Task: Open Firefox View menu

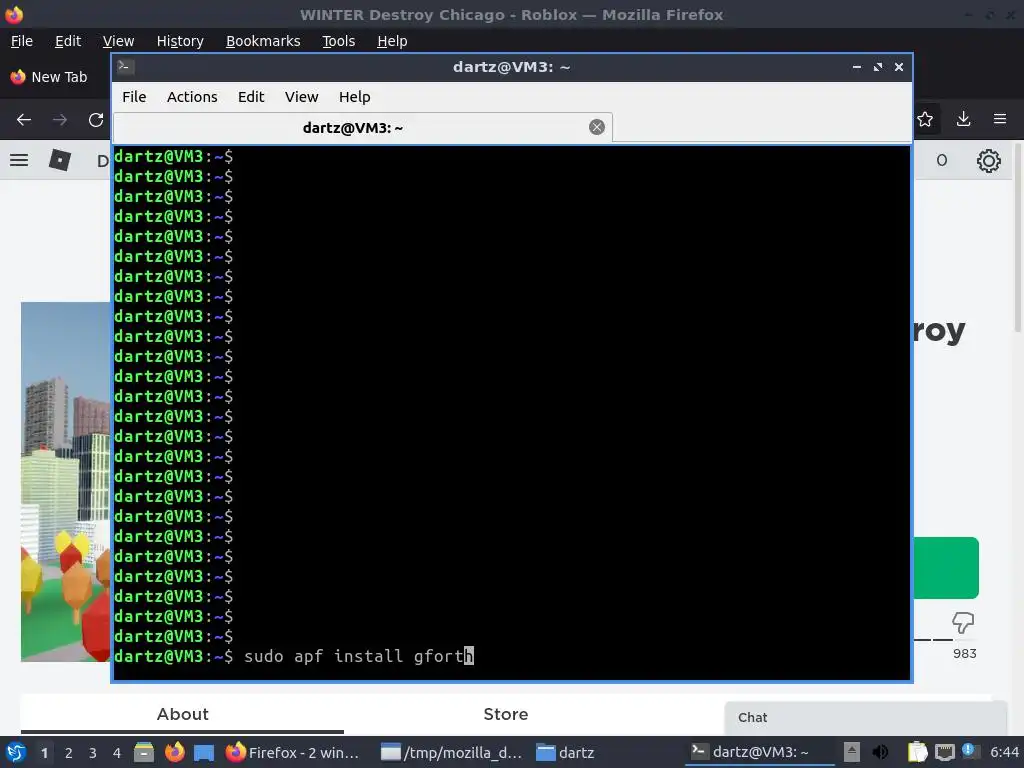Action: click(118, 41)
